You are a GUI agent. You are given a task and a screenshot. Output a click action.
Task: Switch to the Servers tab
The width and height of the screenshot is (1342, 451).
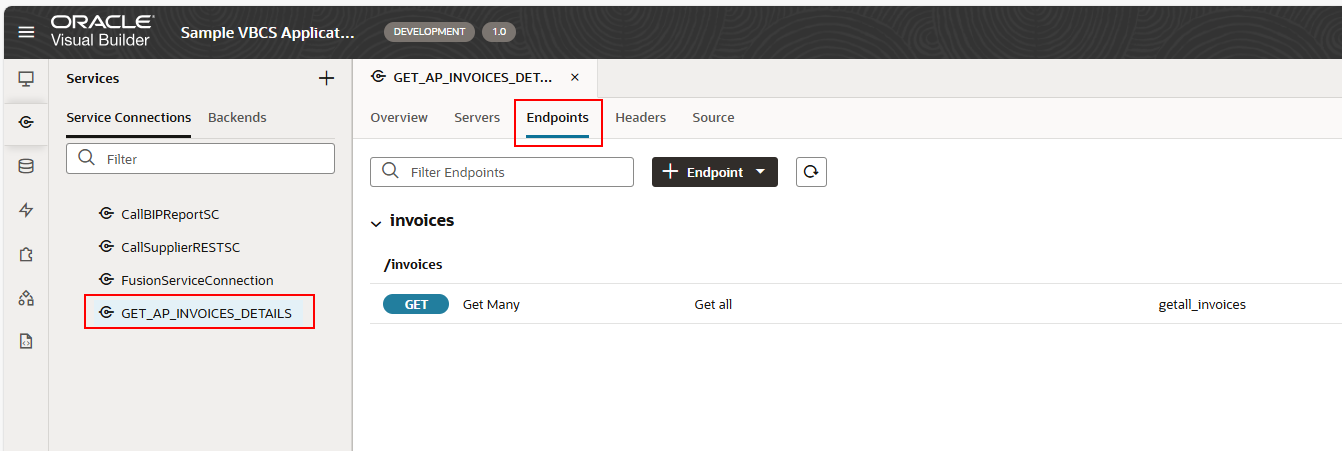coord(477,117)
